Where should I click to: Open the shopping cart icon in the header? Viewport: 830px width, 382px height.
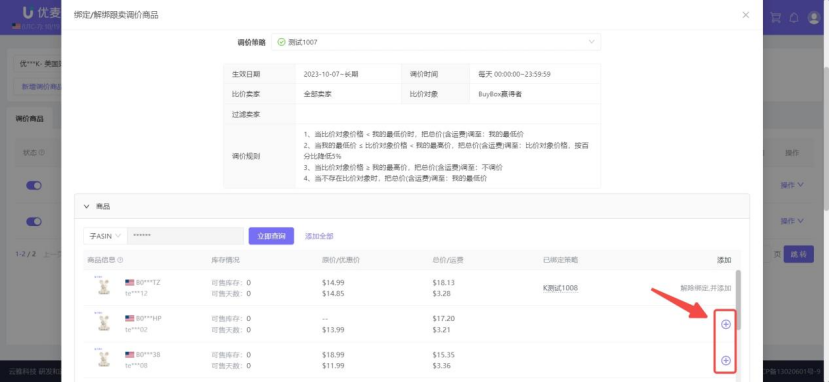click(775, 17)
